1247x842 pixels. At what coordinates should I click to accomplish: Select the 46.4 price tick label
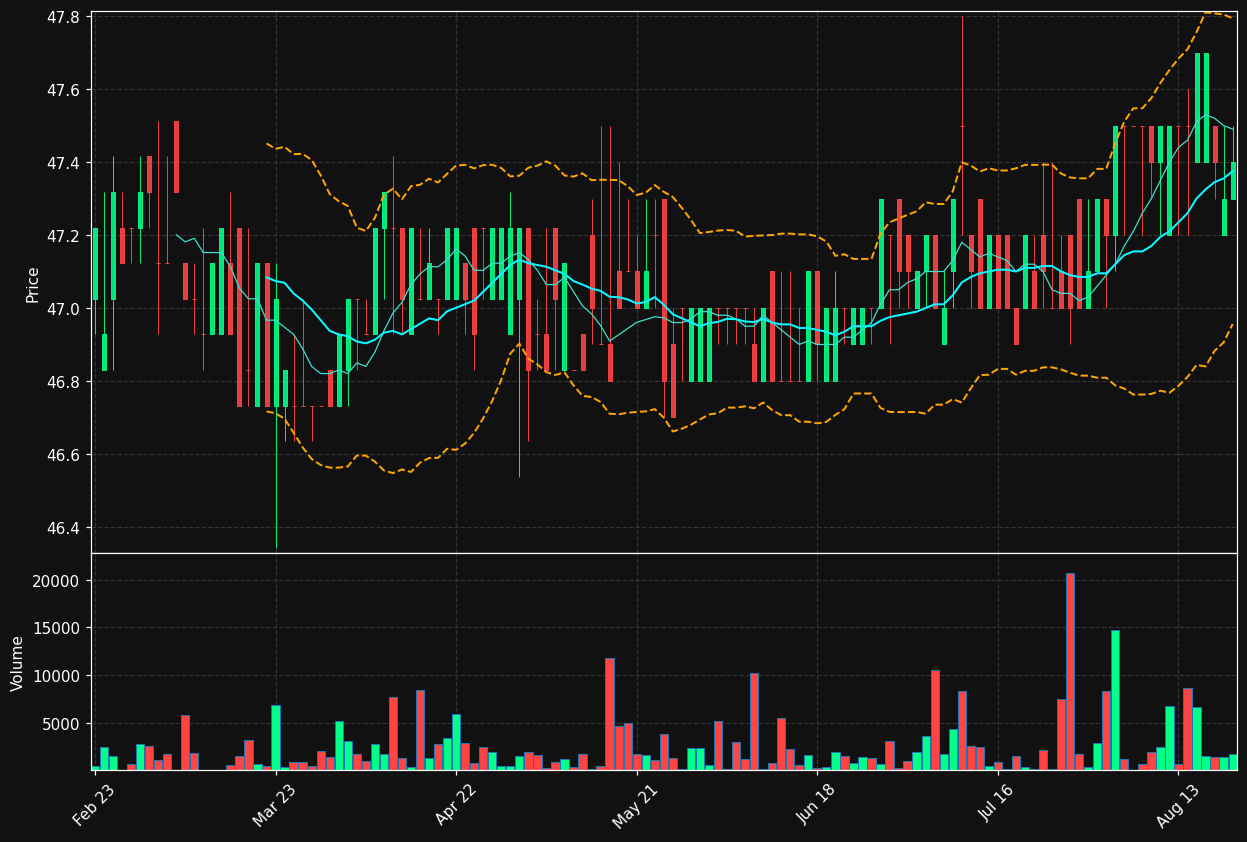[x=64, y=528]
